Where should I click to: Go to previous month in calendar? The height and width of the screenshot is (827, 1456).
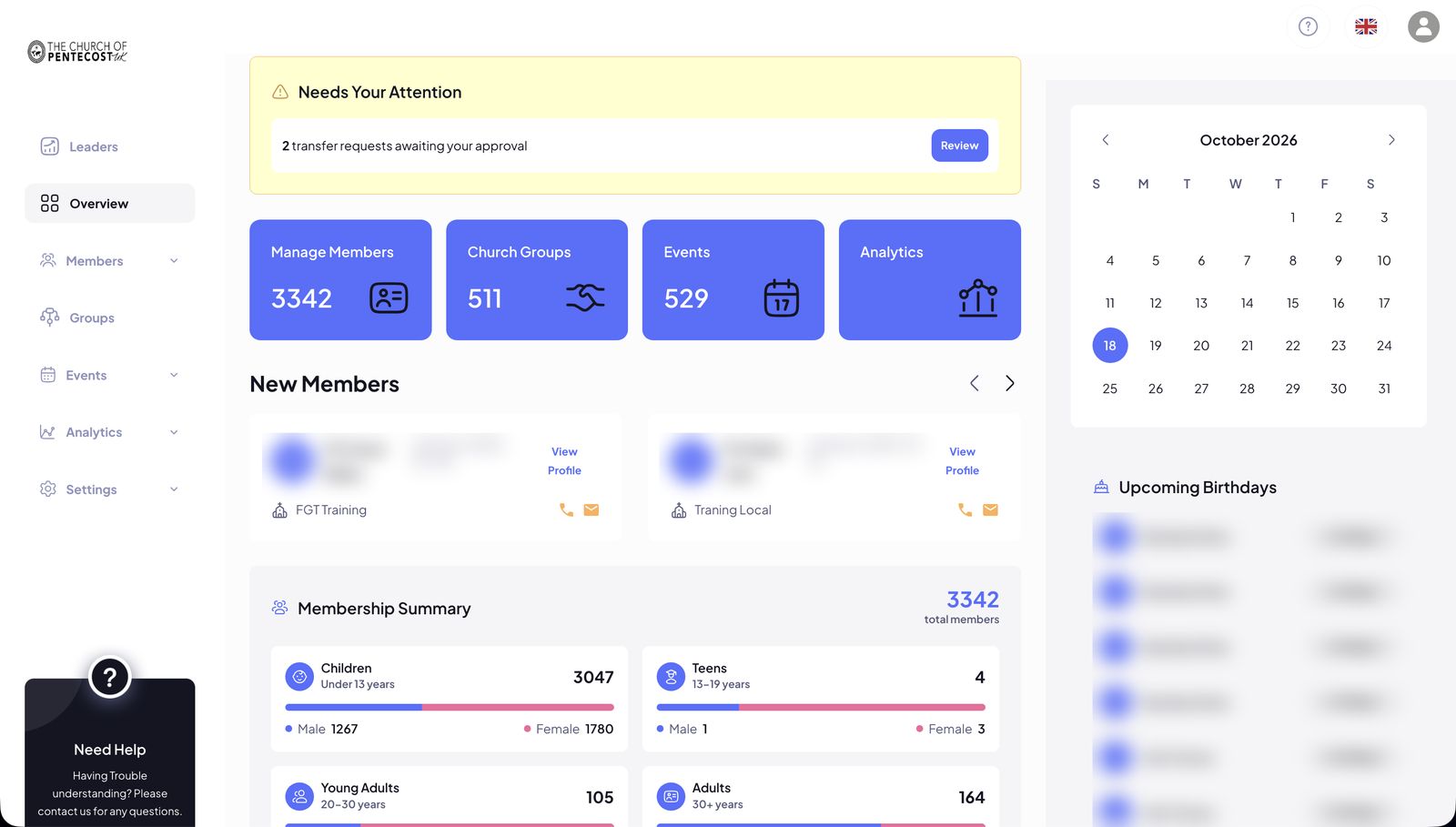point(1106,139)
